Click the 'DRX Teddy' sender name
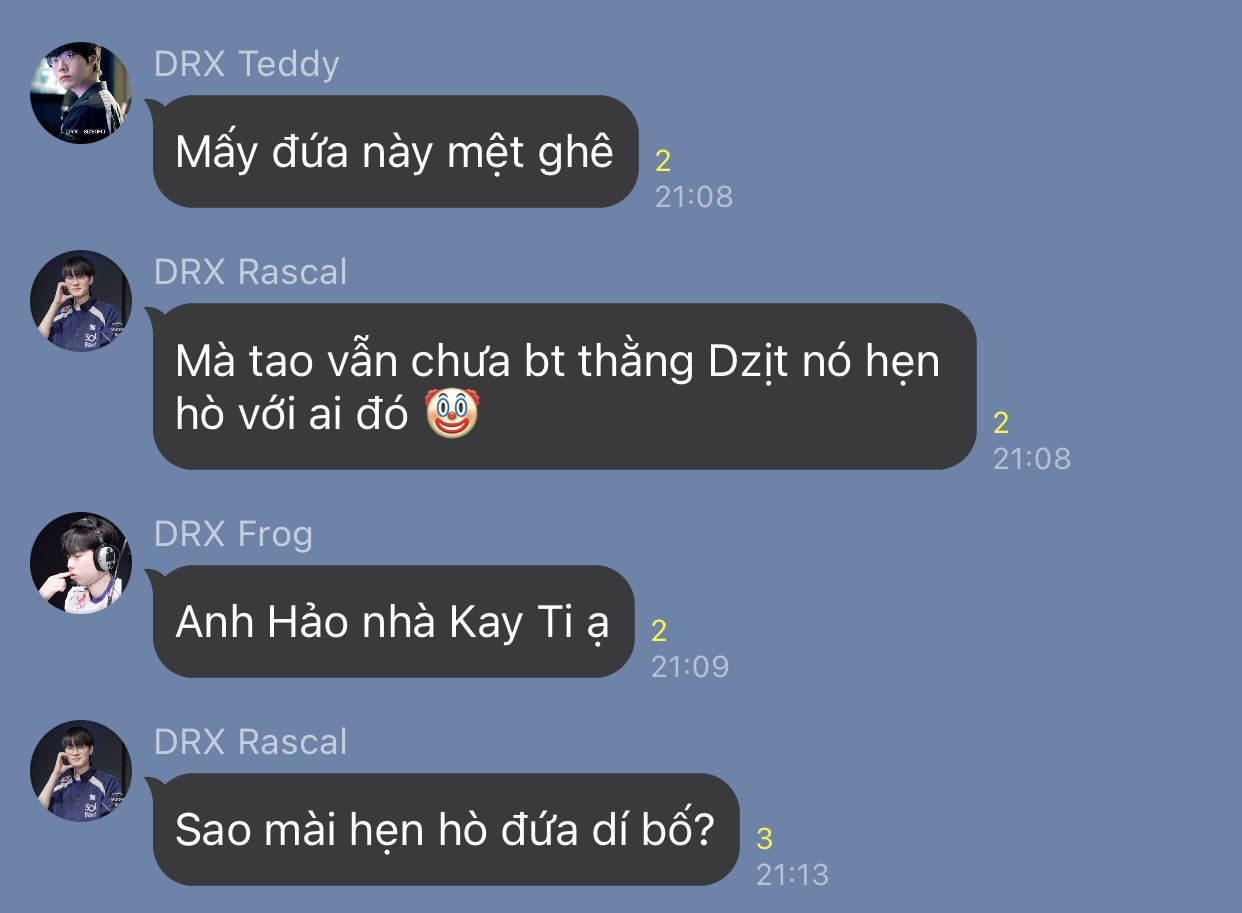Viewport: 1242px width, 913px height. [247, 64]
